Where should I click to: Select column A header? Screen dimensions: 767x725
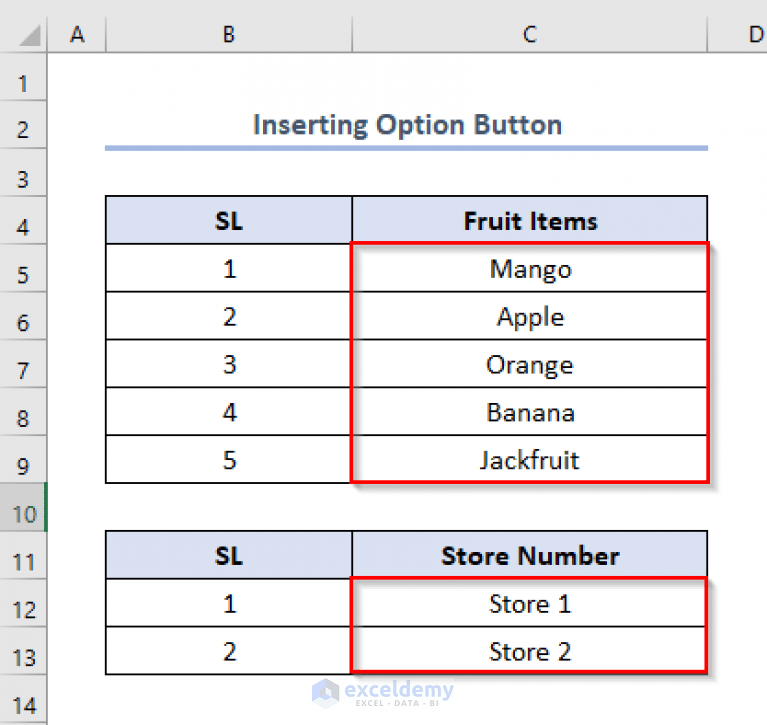coord(77,35)
